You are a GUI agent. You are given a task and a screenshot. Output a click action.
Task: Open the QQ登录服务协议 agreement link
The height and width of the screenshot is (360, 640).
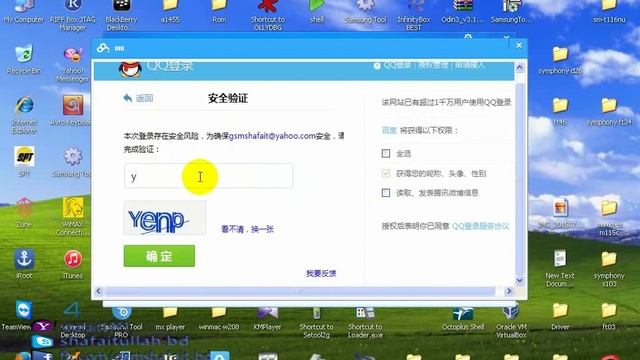pos(480,226)
